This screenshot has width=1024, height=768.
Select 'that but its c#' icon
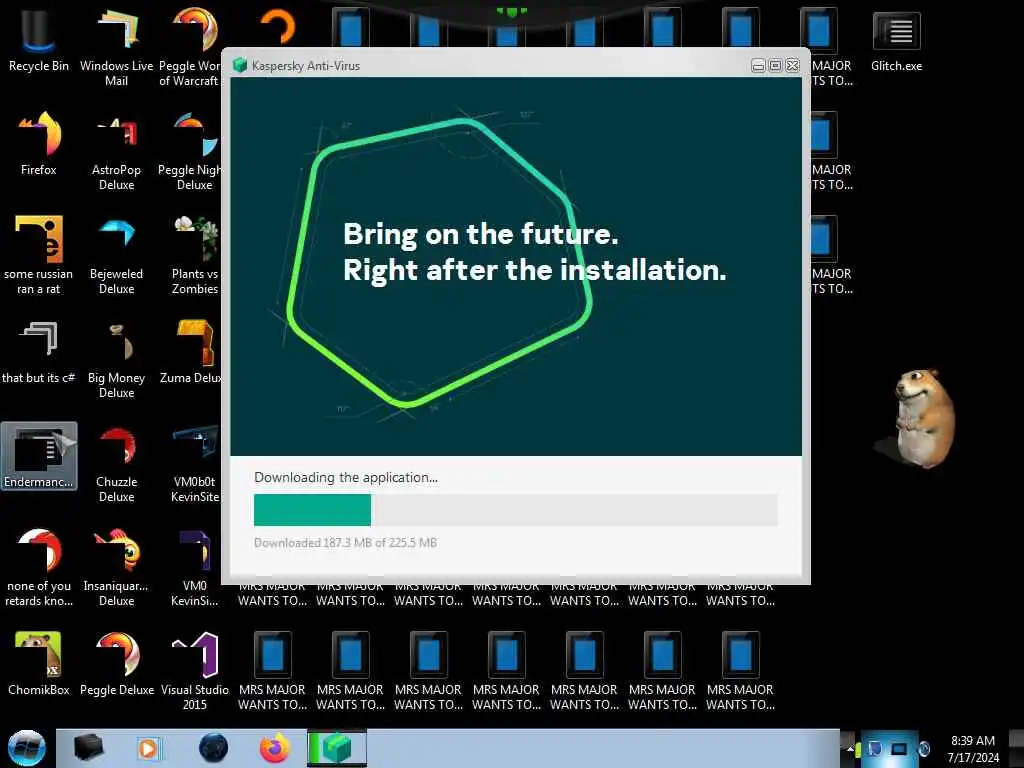point(39,353)
